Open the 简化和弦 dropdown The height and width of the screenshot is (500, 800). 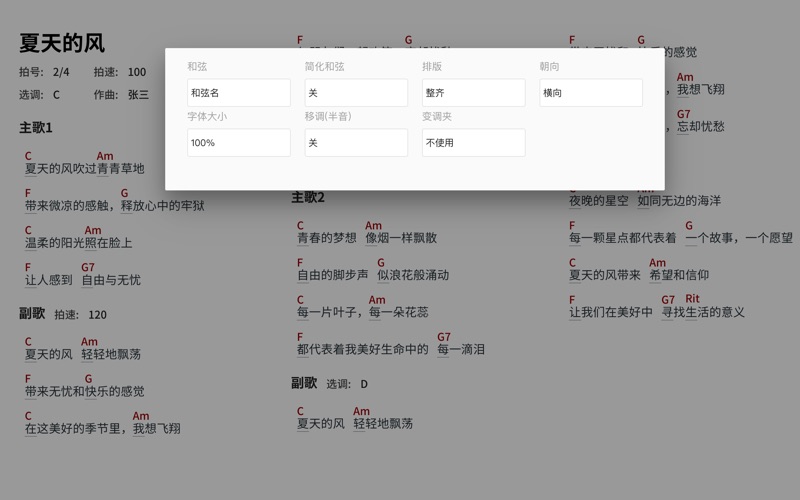(x=356, y=93)
